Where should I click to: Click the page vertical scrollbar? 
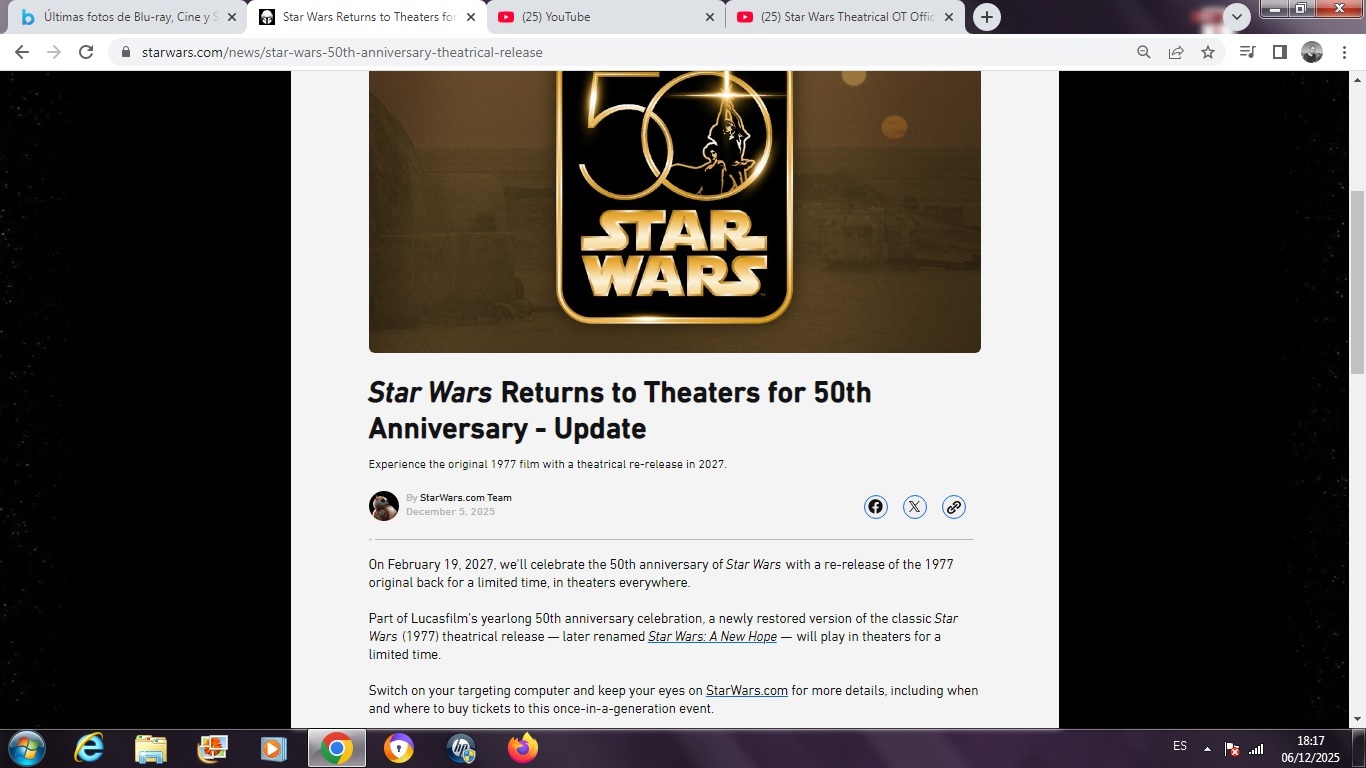[x=1357, y=280]
